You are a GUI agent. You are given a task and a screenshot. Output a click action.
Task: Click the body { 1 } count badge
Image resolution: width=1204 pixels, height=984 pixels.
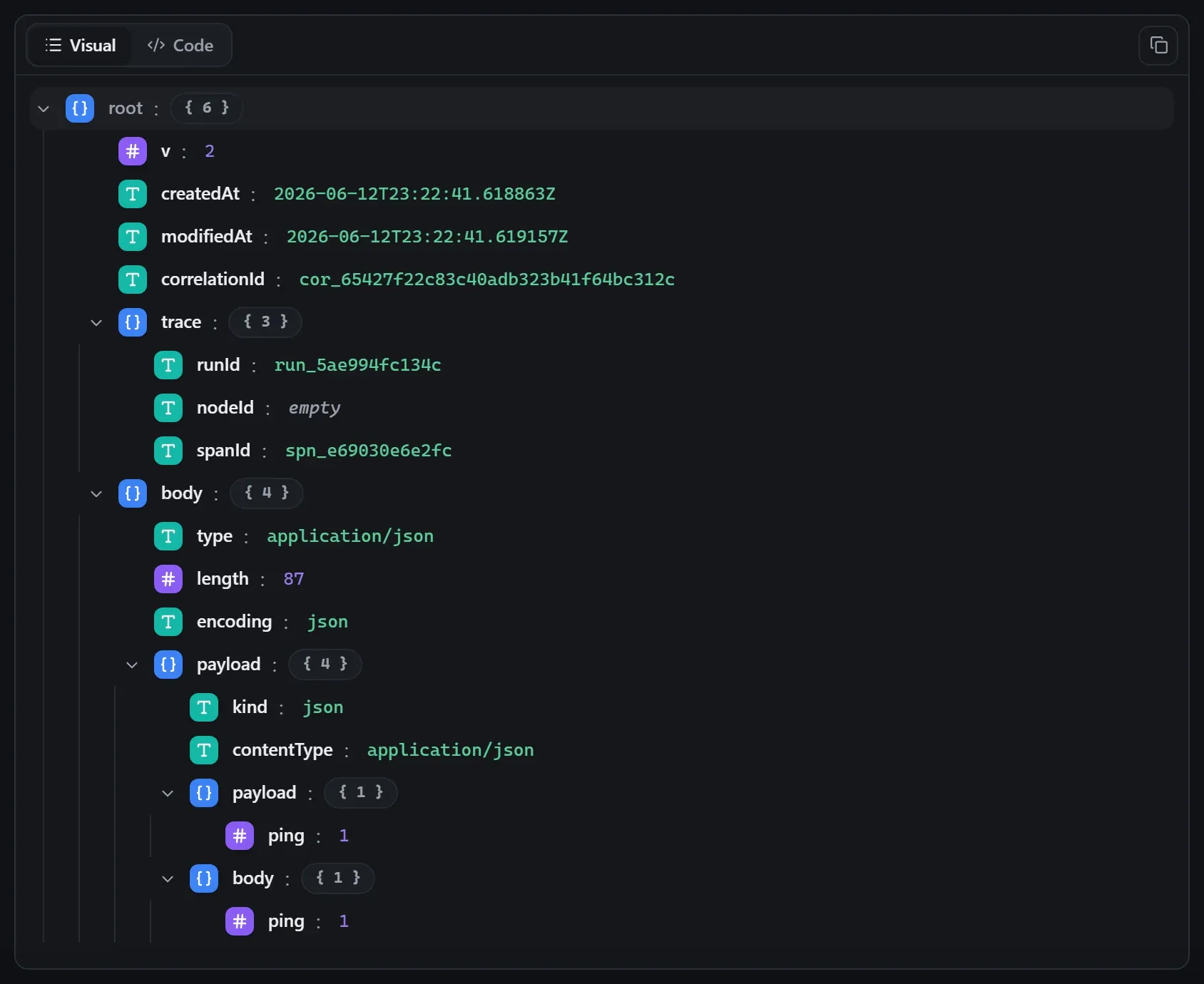[x=338, y=878]
